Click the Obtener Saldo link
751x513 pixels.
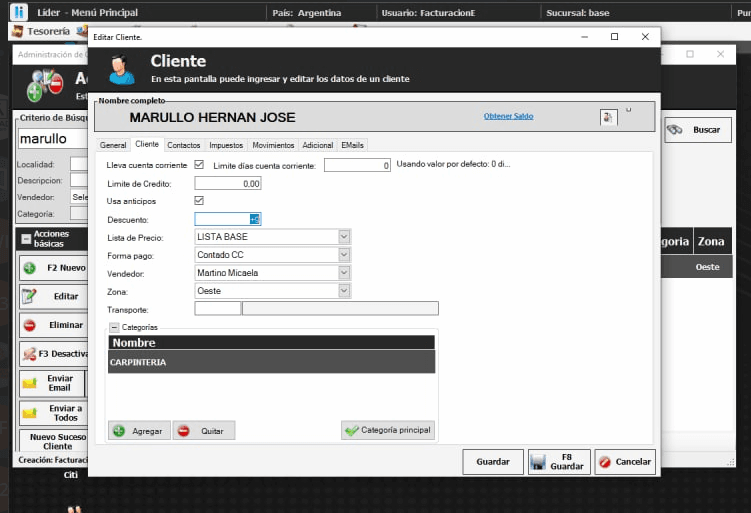point(508,116)
